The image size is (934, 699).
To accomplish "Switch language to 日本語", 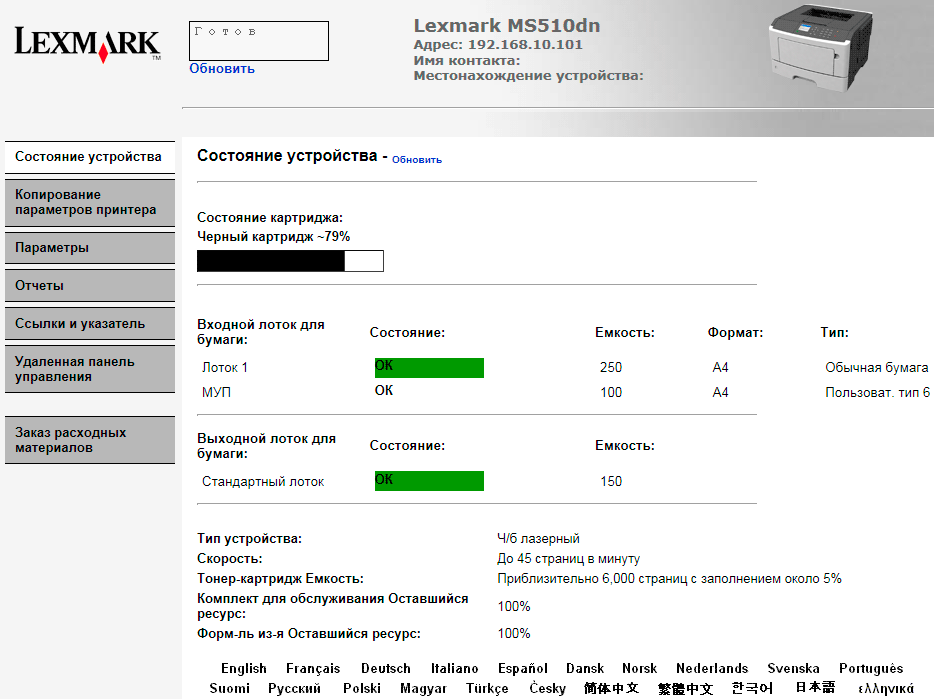I will click(815, 688).
